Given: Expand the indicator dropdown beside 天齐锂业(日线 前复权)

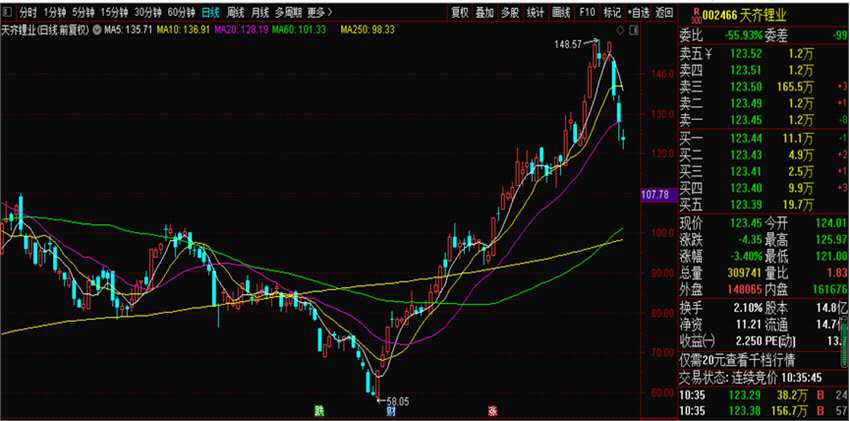Looking at the screenshot, I should [96, 30].
